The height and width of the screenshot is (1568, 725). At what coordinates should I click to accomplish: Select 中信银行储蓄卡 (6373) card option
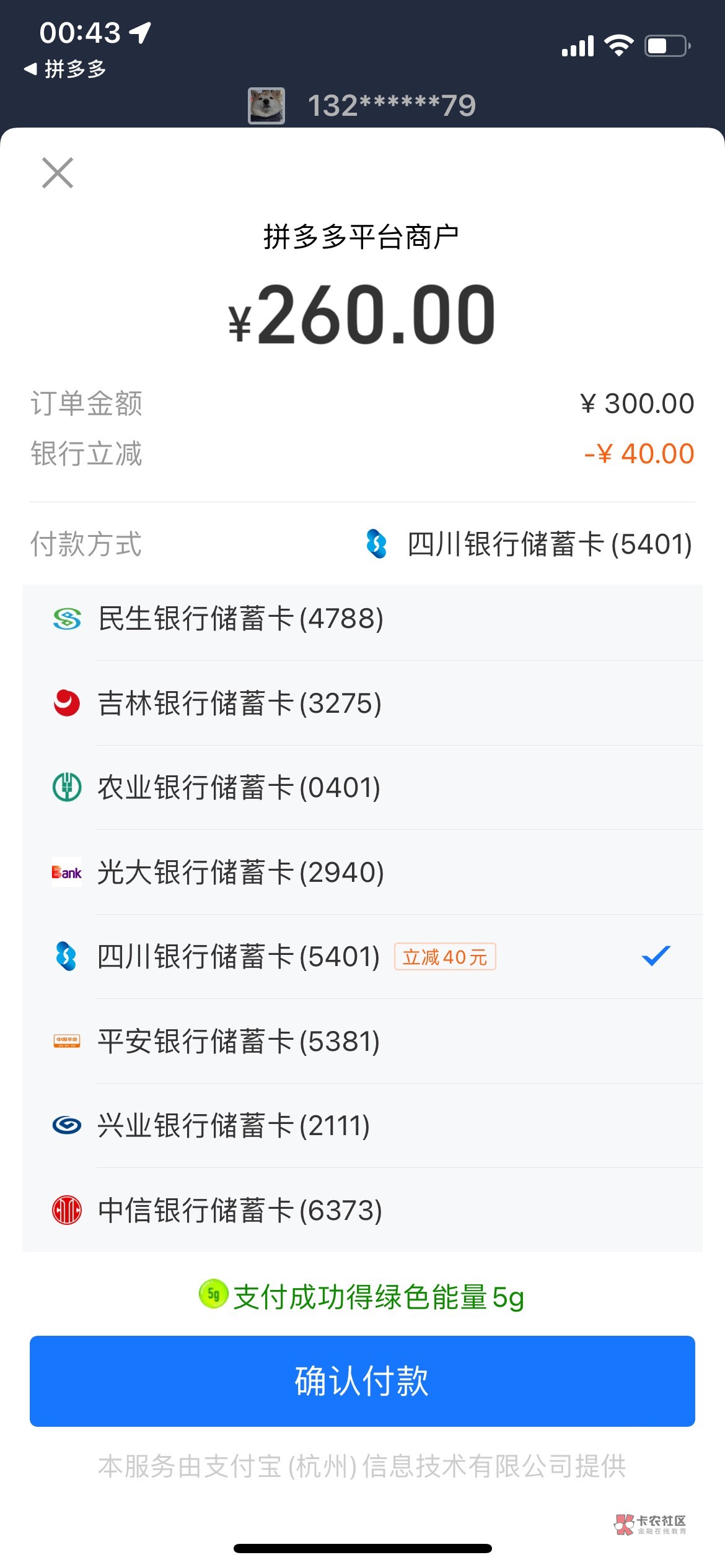(240, 1210)
